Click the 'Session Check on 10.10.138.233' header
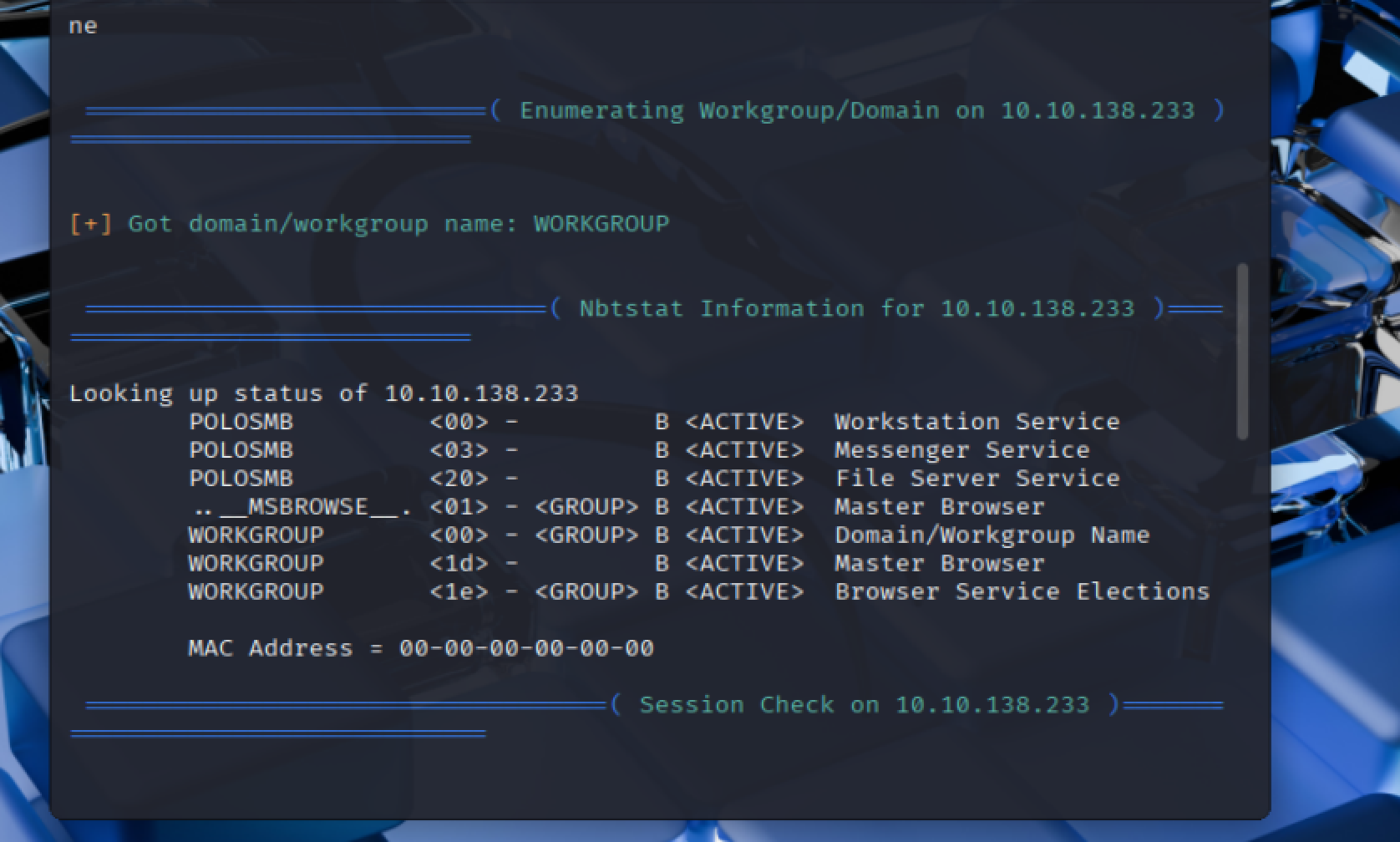This screenshot has height=842, width=1400. tap(864, 704)
